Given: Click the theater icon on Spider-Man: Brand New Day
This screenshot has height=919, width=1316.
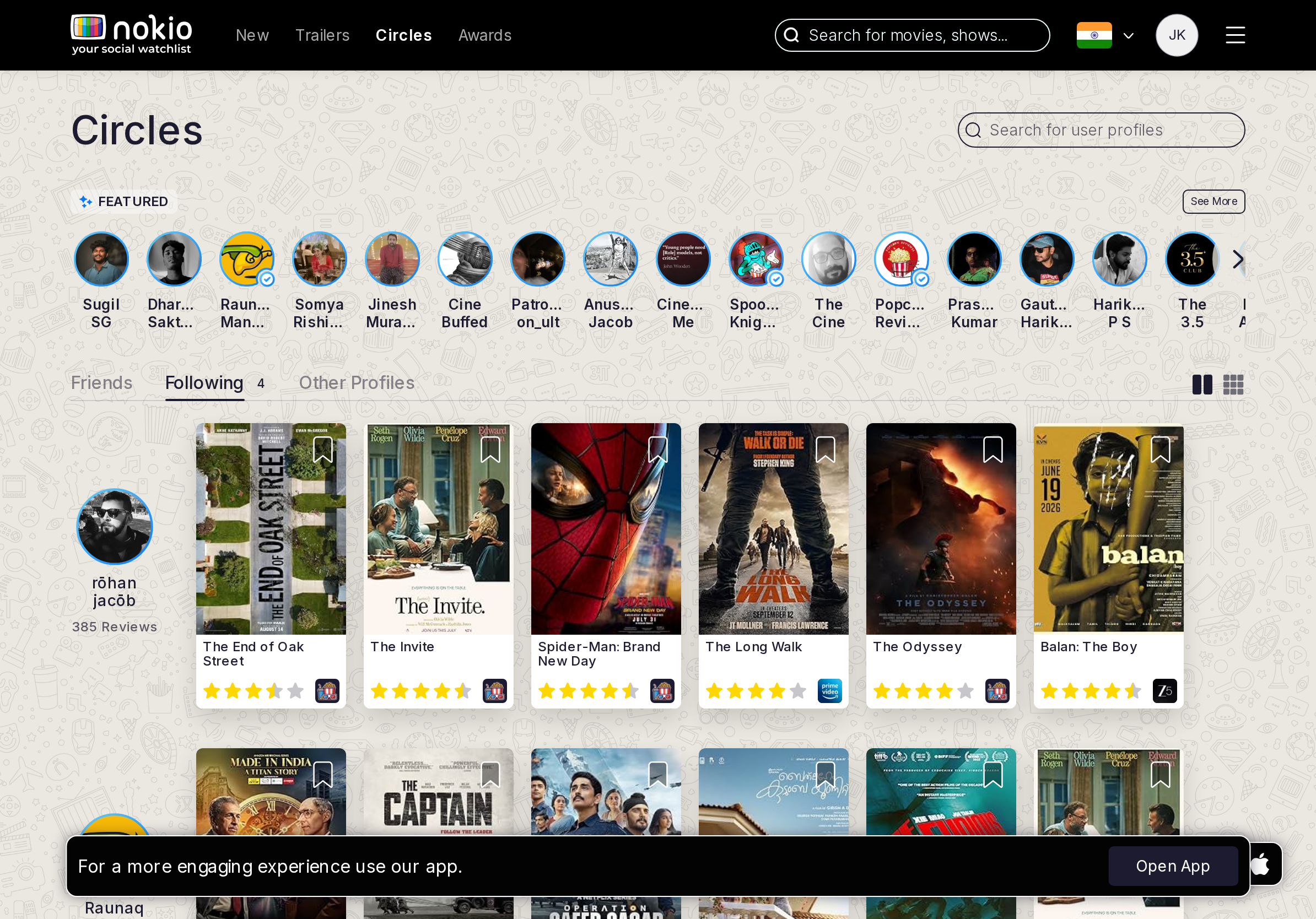Looking at the screenshot, I should [x=662, y=690].
